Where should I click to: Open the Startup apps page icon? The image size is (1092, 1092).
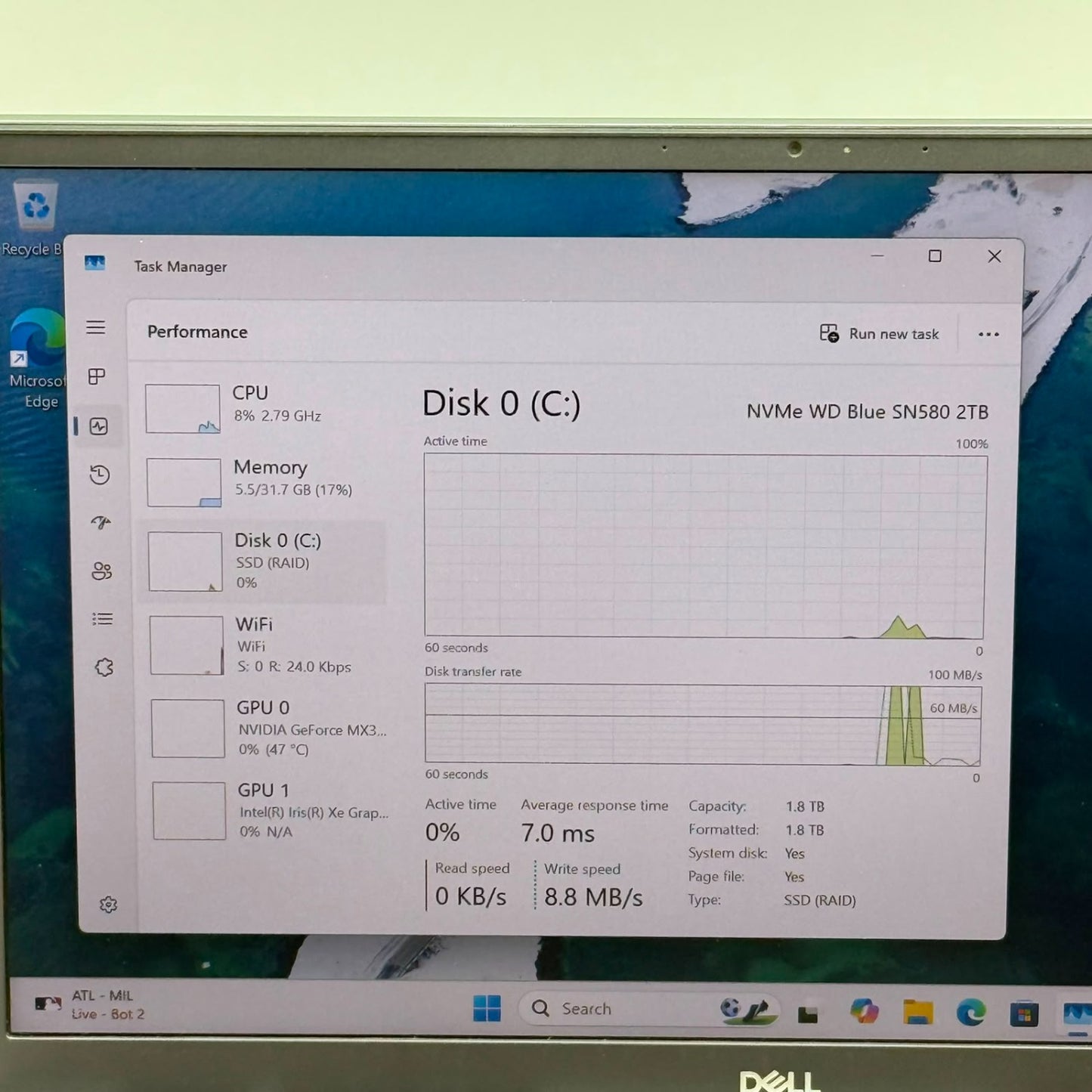click(x=101, y=522)
